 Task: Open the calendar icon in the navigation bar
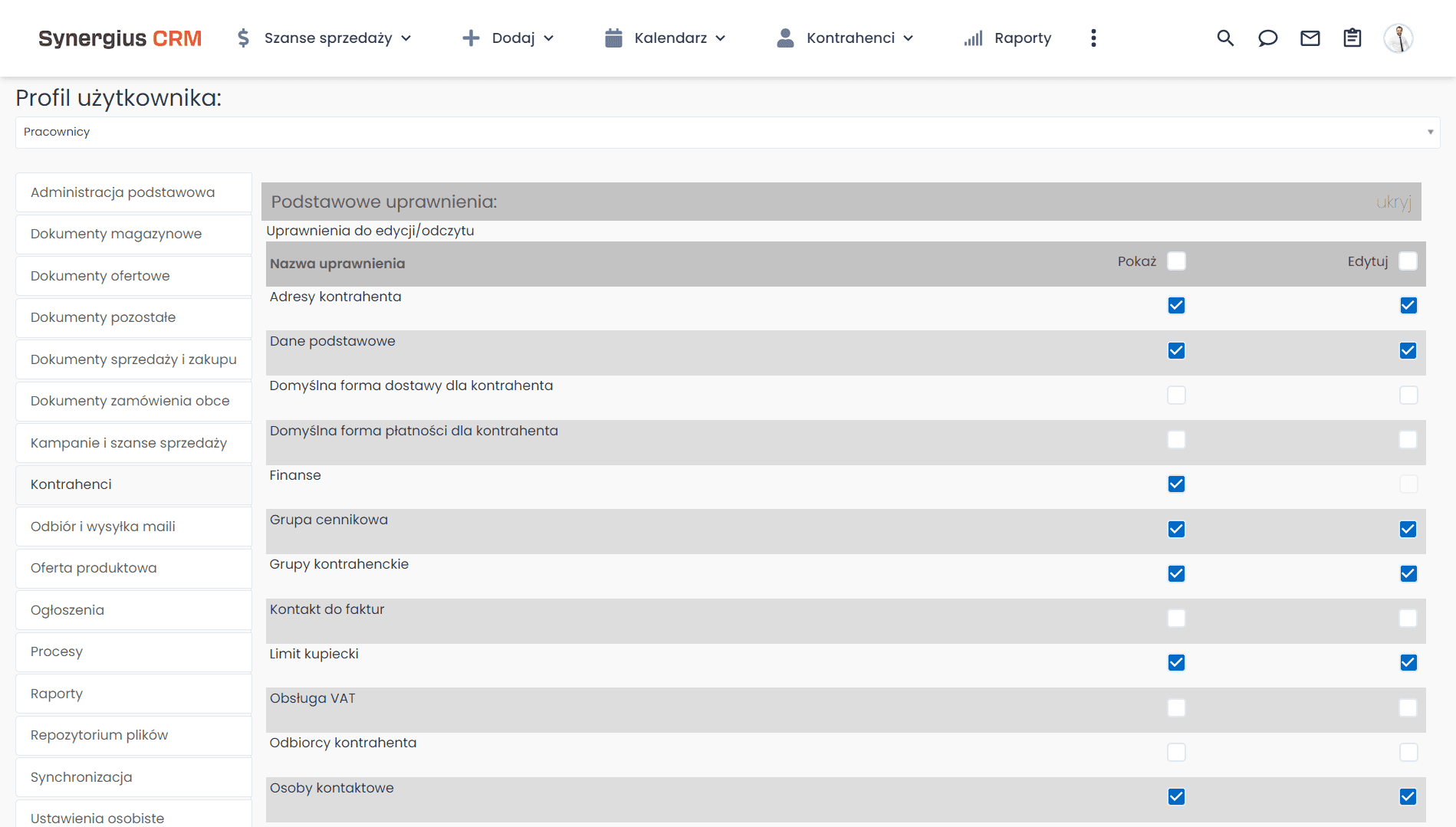[613, 37]
